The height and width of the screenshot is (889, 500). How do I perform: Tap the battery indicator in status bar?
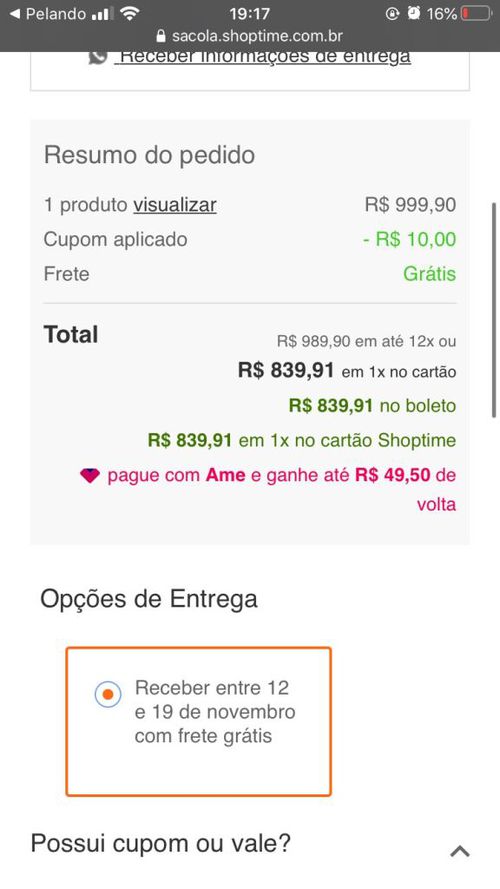477,14
